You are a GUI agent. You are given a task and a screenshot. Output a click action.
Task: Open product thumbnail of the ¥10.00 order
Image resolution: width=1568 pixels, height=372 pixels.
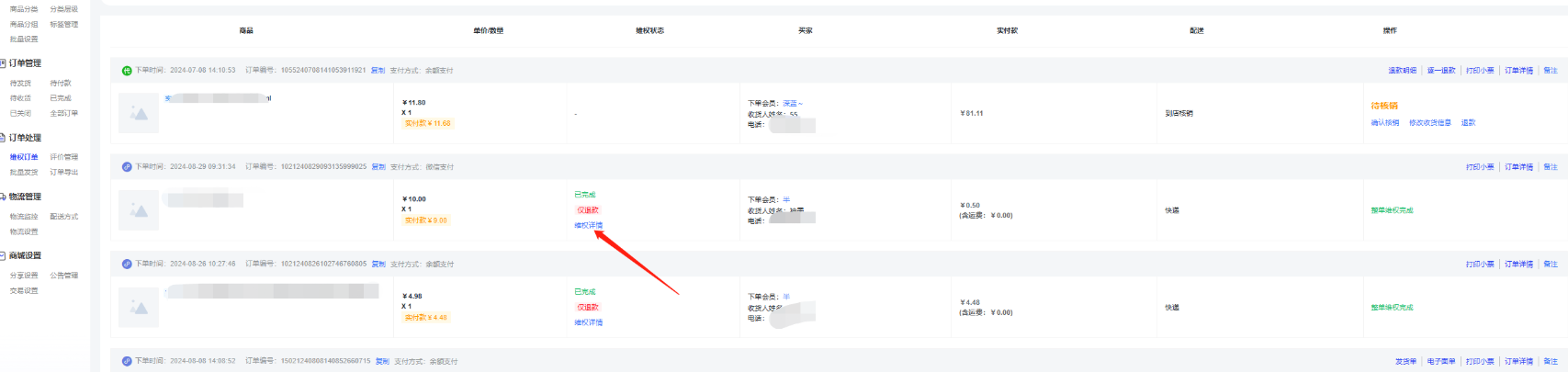click(139, 210)
